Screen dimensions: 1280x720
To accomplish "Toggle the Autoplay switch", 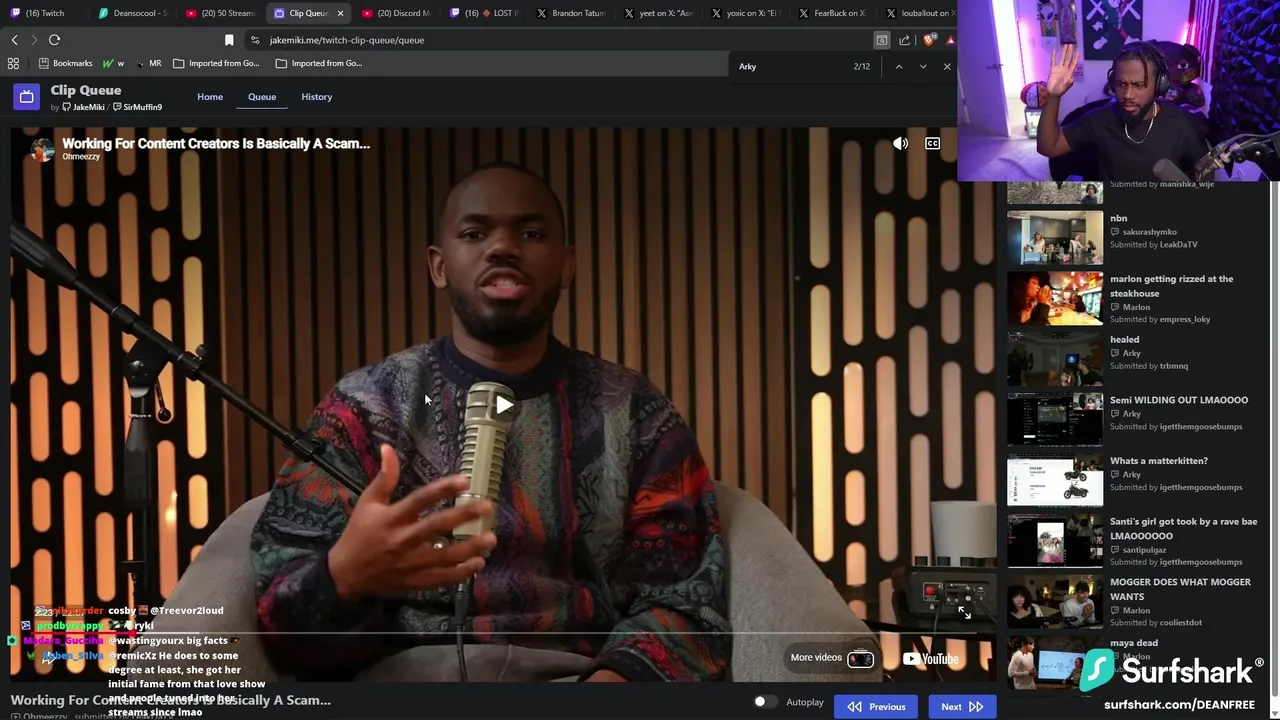I will point(765,702).
